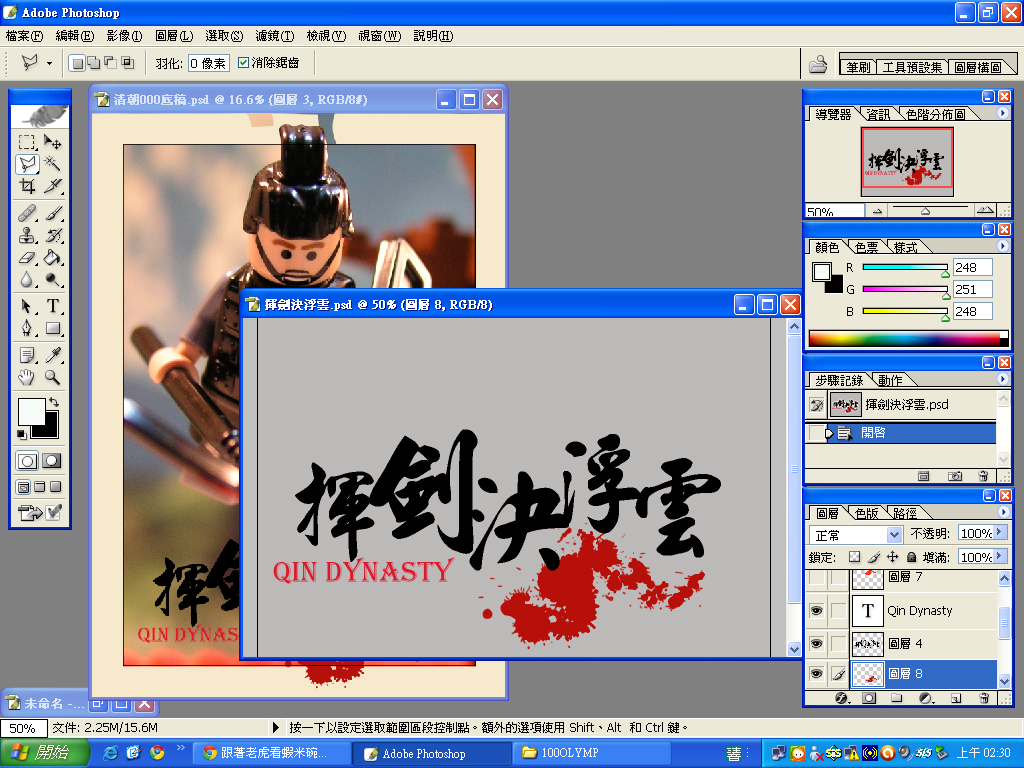Select the History Brush tool
This screenshot has width=1024, height=768.
click(x=52, y=235)
